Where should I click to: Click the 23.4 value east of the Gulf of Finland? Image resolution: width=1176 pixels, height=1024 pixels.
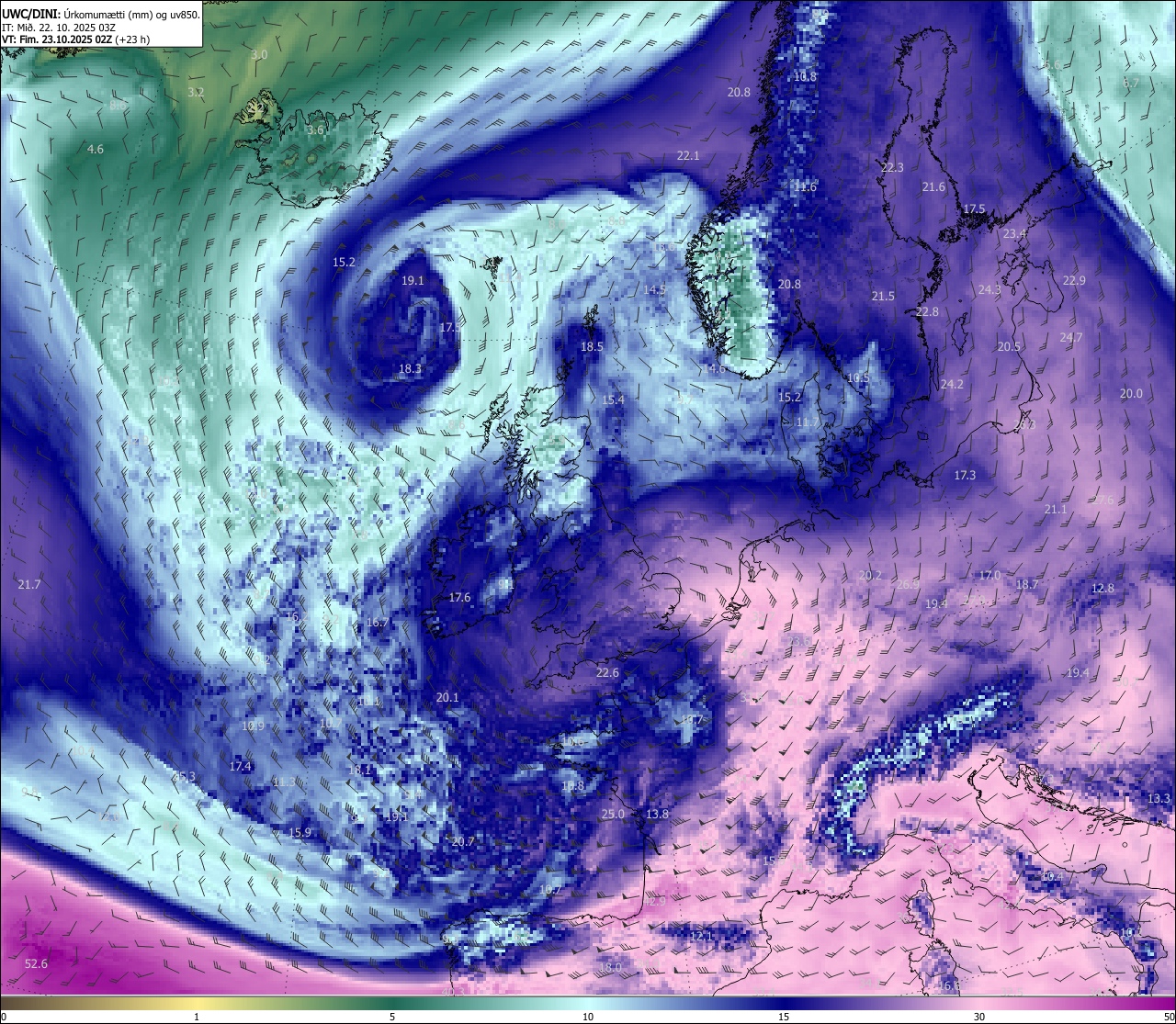tap(1014, 234)
